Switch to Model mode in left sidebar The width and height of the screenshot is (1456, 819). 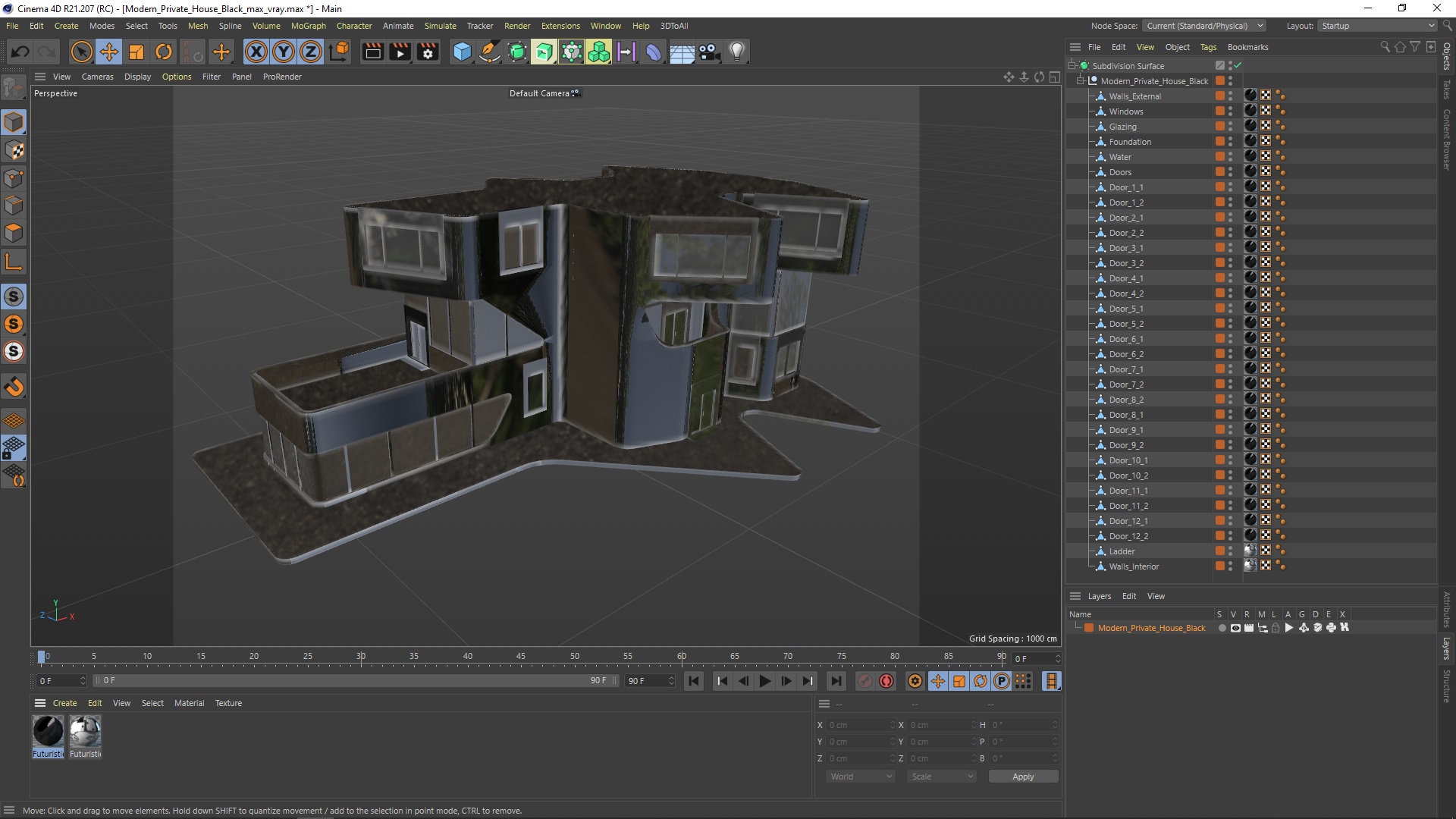click(x=14, y=122)
